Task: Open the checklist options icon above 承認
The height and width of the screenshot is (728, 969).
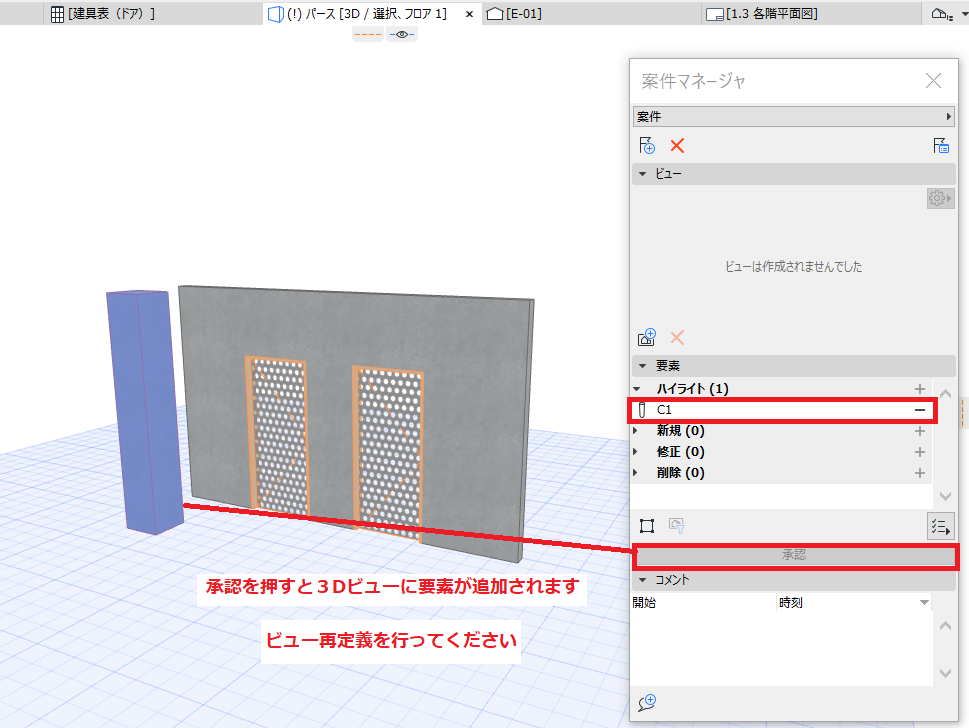Action: click(x=940, y=527)
